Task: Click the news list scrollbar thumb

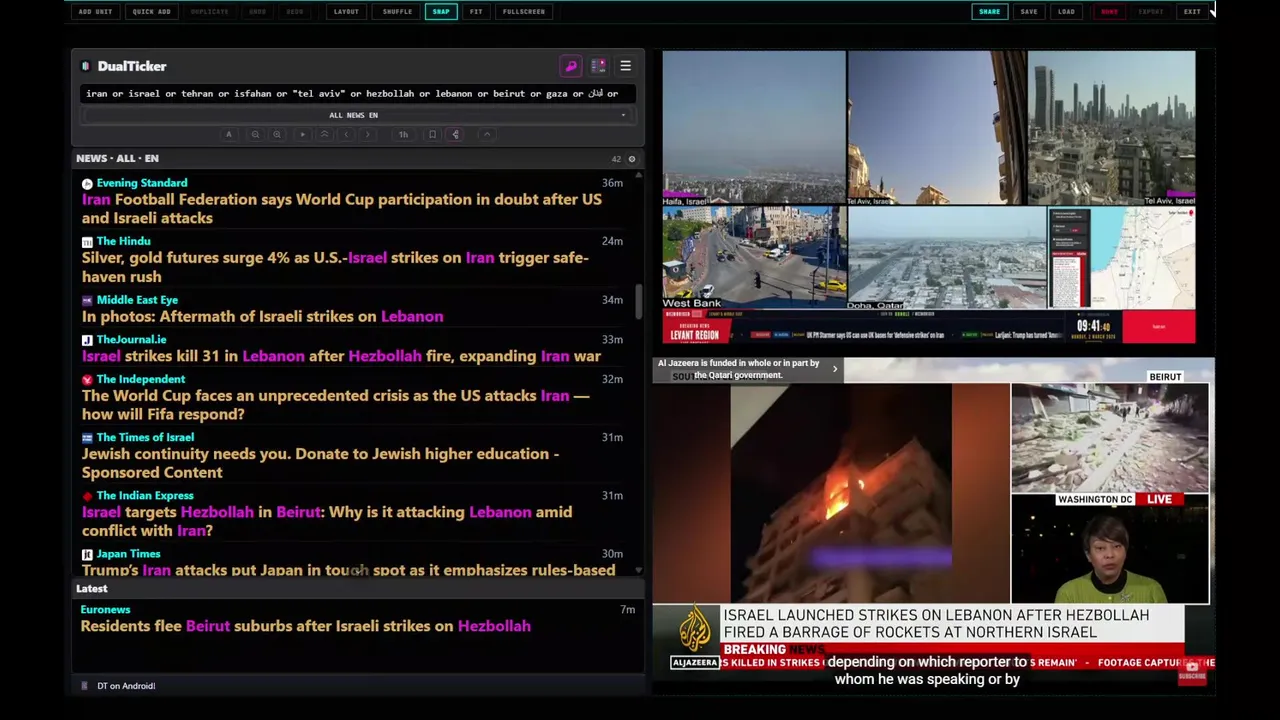Action: 638,302
